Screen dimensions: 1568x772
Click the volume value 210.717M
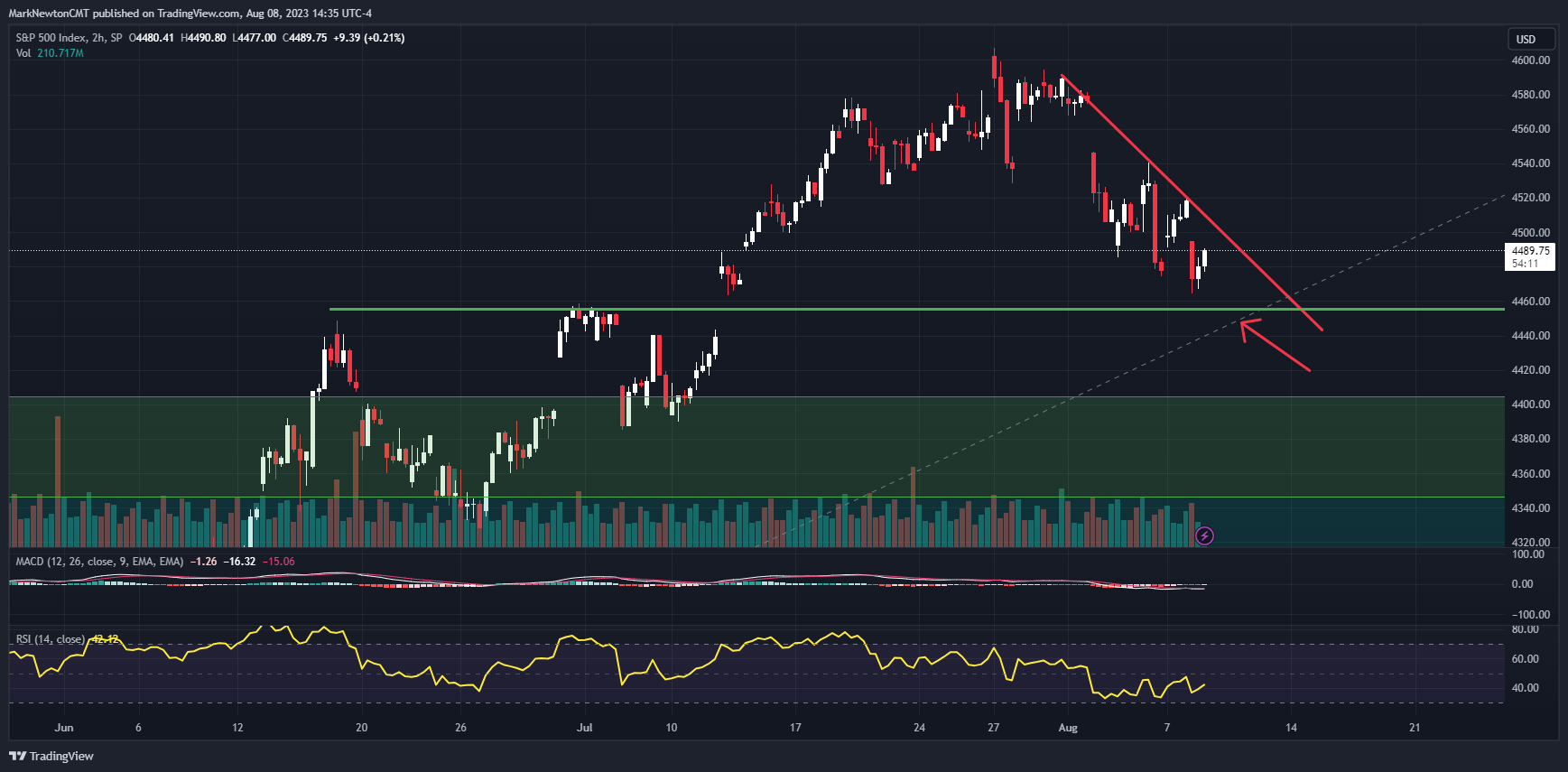60,53
